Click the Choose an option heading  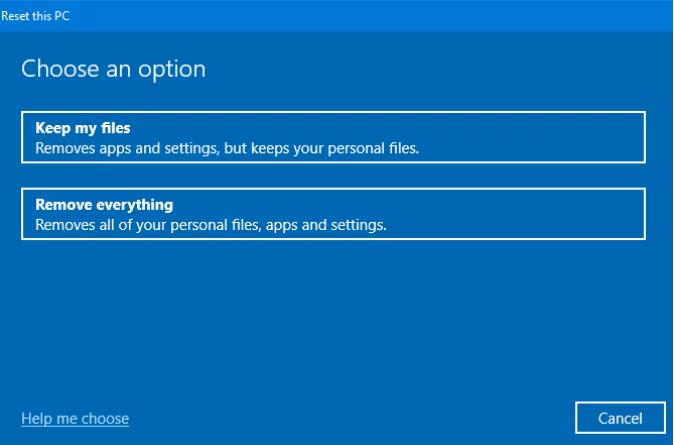(x=113, y=69)
